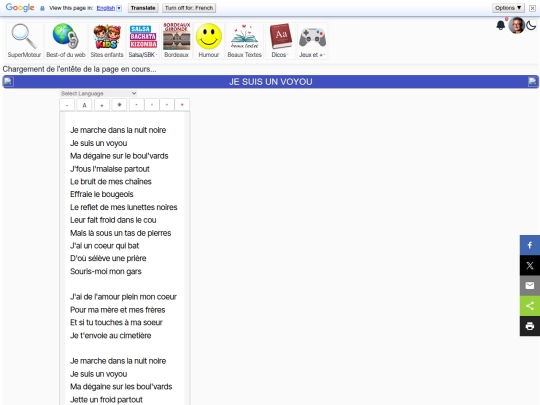540x405 pixels.
Task: Select the light blue dot color button
Action: point(152,105)
